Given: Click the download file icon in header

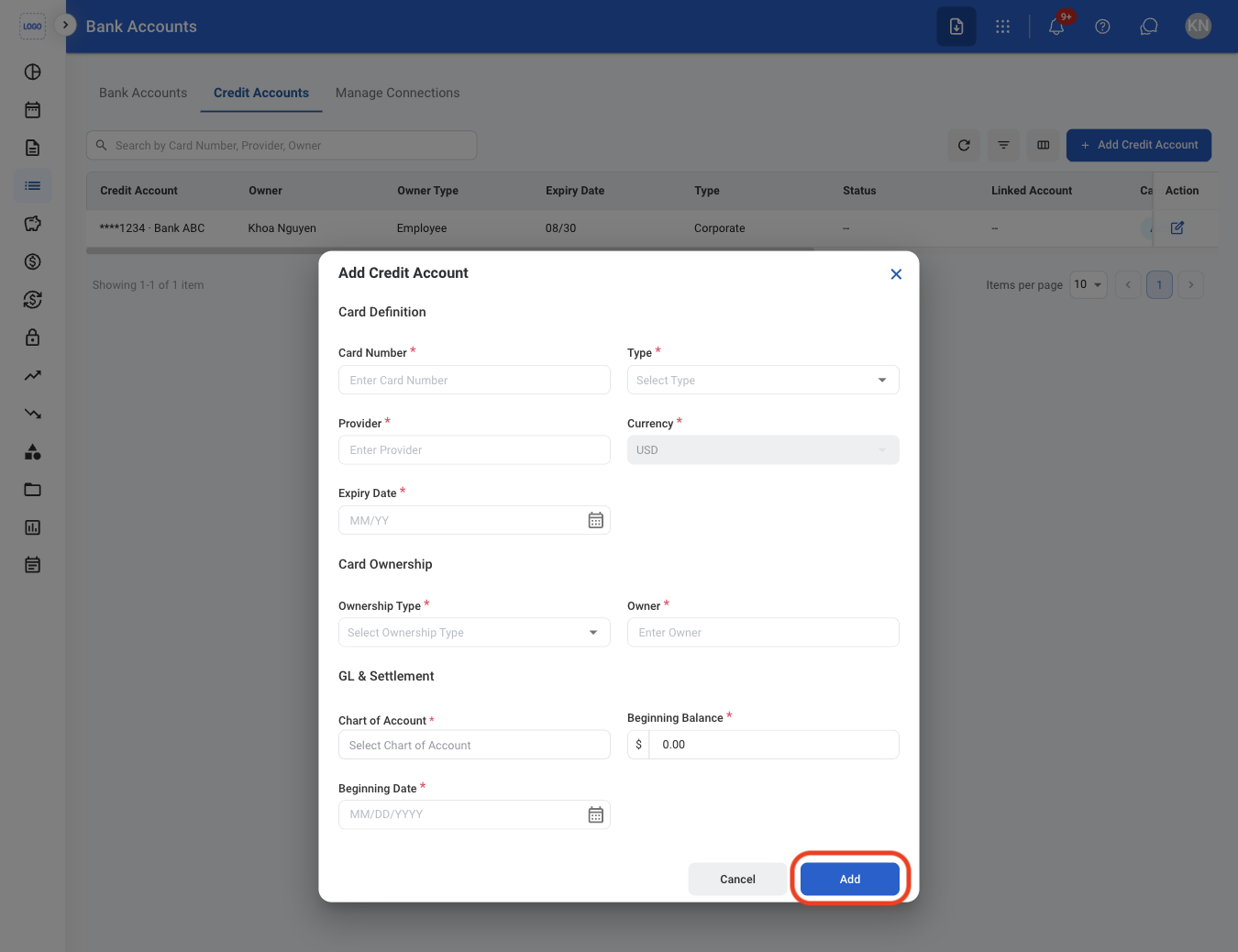Looking at the screenshot, I should [956, 27].
